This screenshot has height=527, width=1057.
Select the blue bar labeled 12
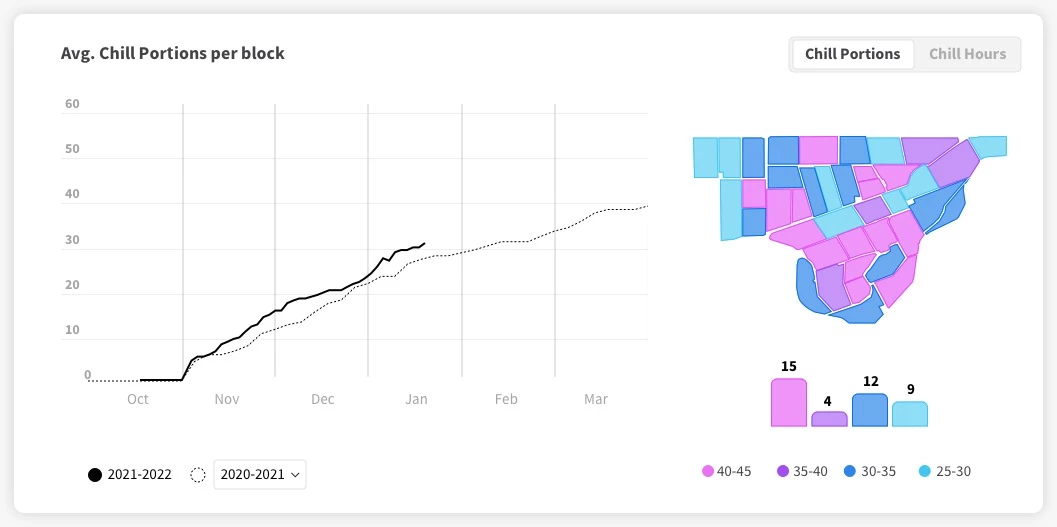point(869,410)
